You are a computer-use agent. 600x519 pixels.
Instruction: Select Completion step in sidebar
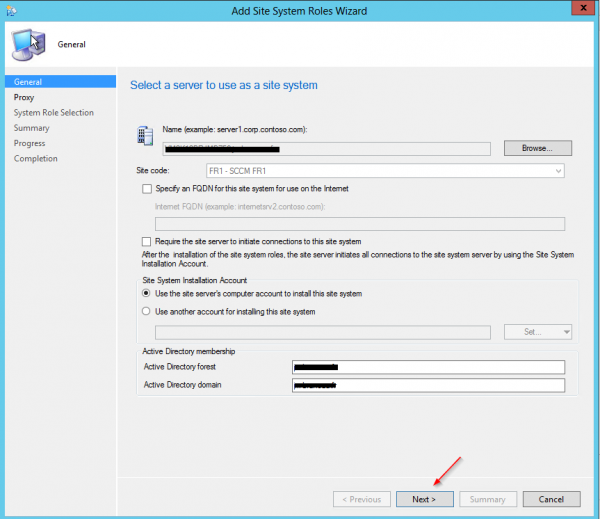pyautogui.click(x=36, y=158)
